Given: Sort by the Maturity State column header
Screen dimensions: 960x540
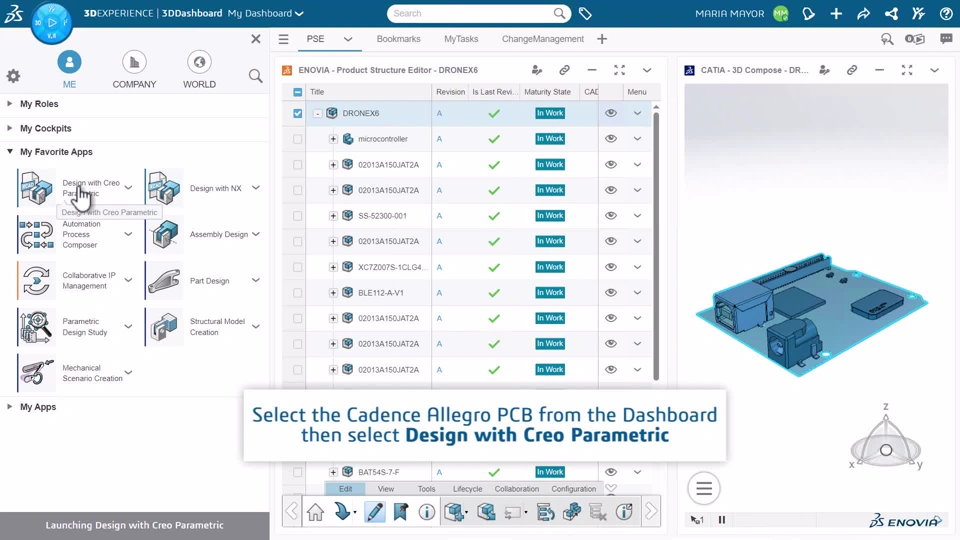Looking at the screenshot, I should [x=547, y=92].
